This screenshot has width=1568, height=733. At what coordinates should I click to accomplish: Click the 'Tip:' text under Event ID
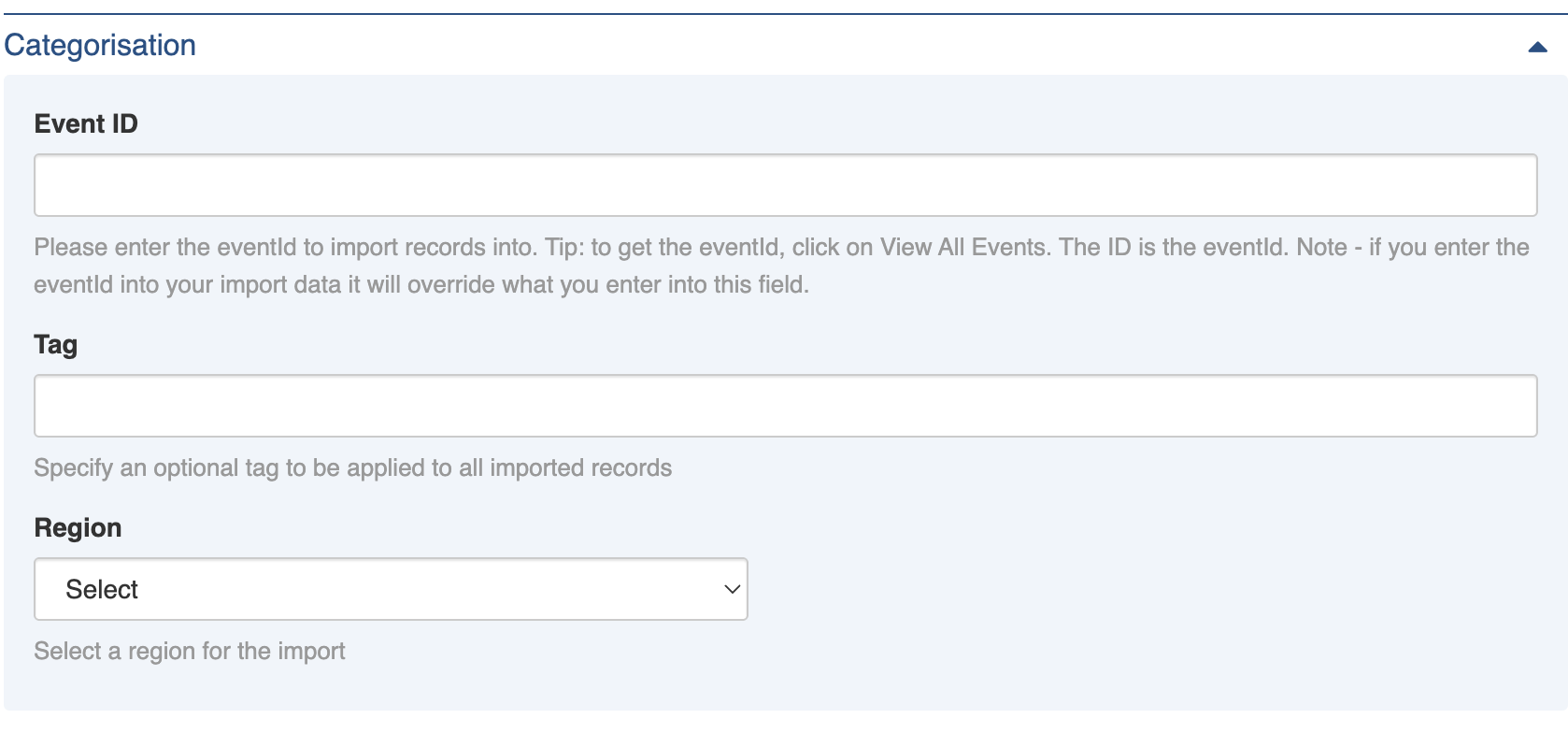[x=563, y=247]
